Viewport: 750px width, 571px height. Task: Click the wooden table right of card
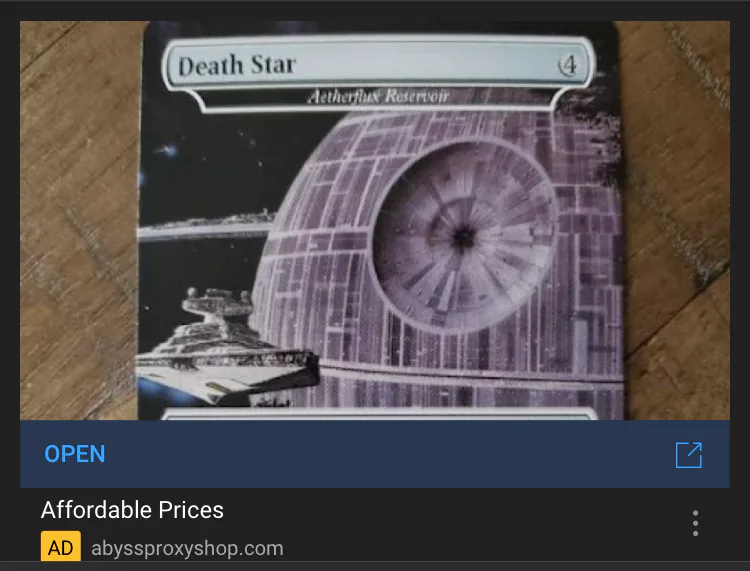[677, 220]
